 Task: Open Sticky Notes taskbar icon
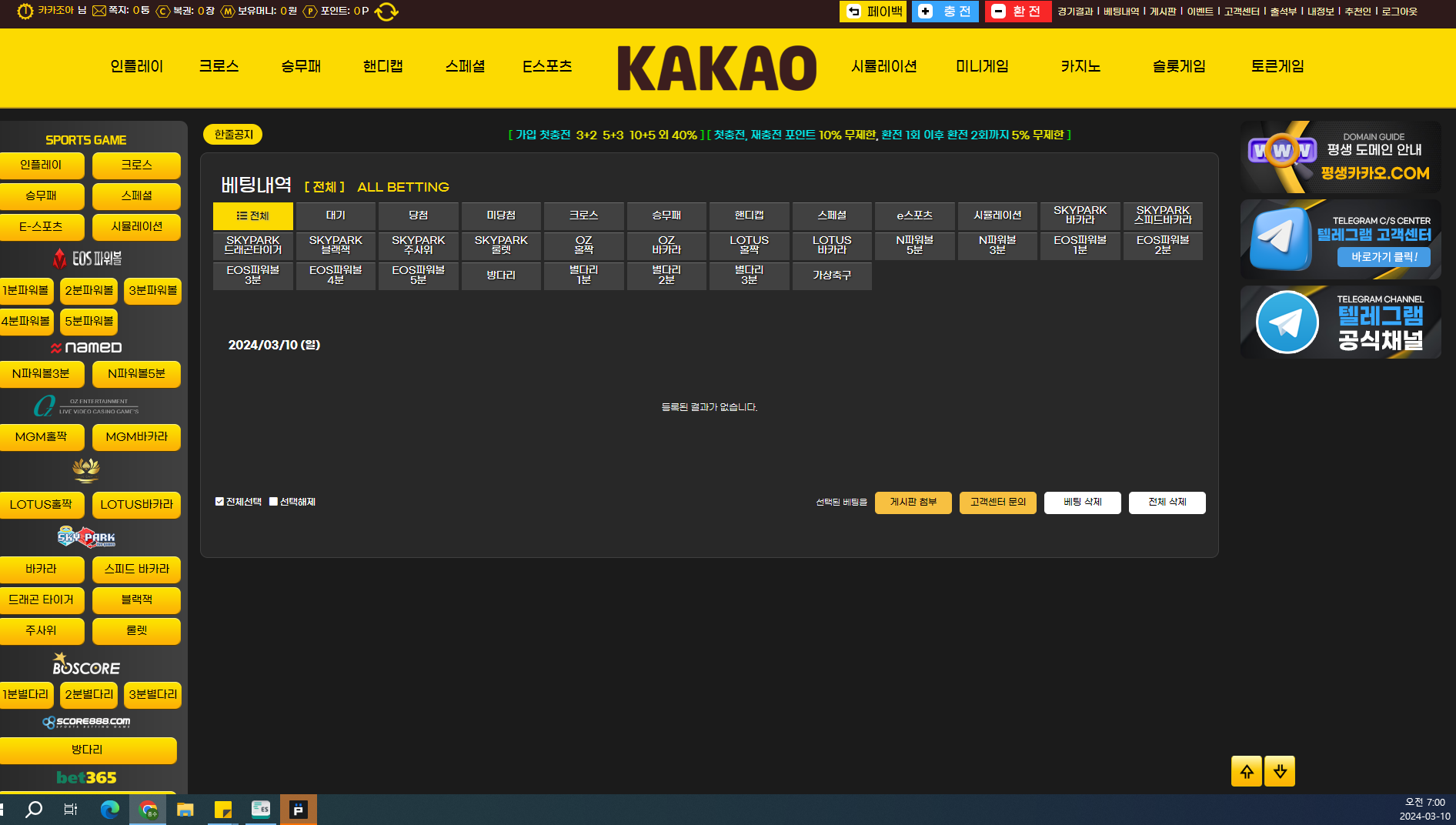click(223, 810)
